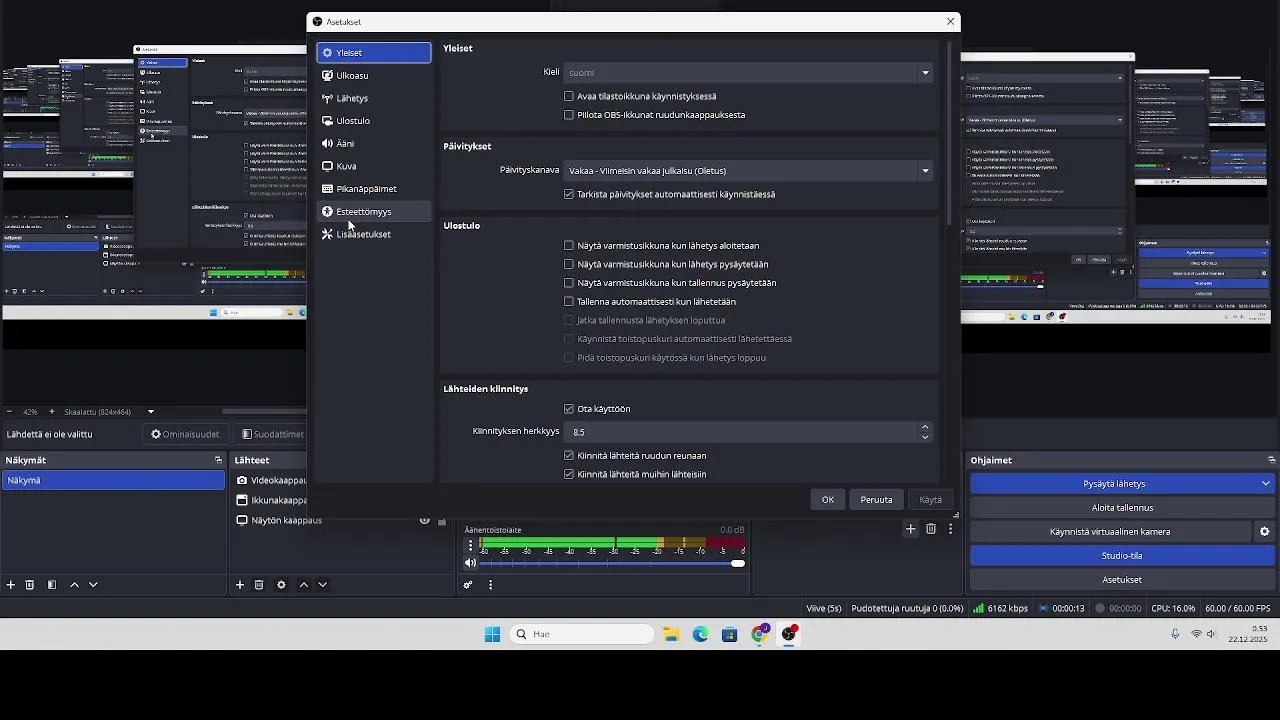Remove selected source with trash icon

[x=259, y=585]
